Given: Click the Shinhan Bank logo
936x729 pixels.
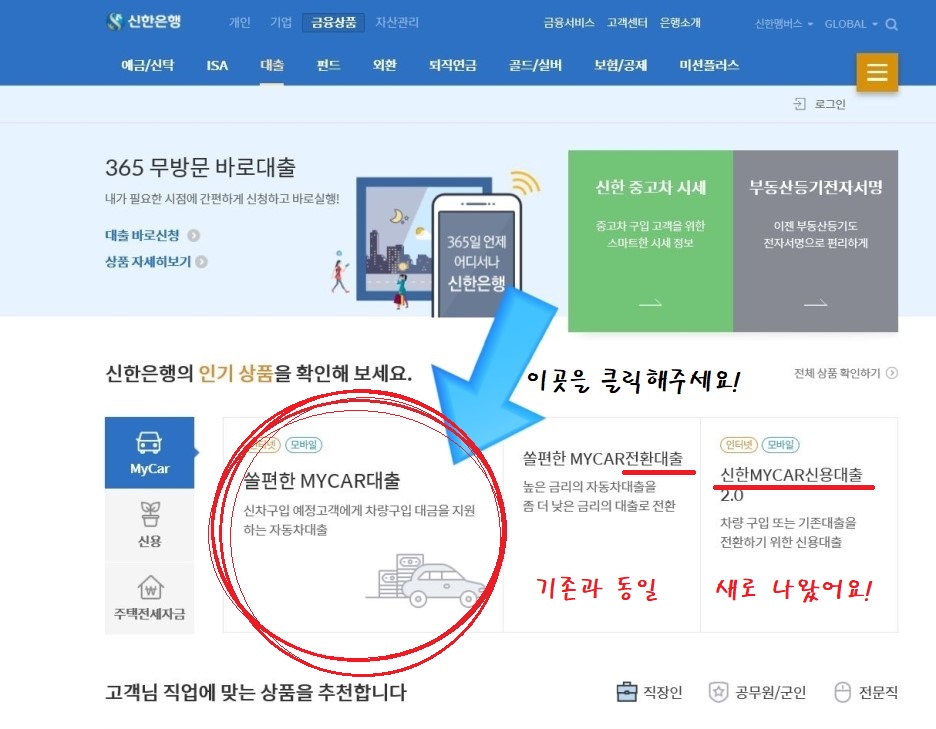Looking at the screenshot, I should (x=143, y=21).
